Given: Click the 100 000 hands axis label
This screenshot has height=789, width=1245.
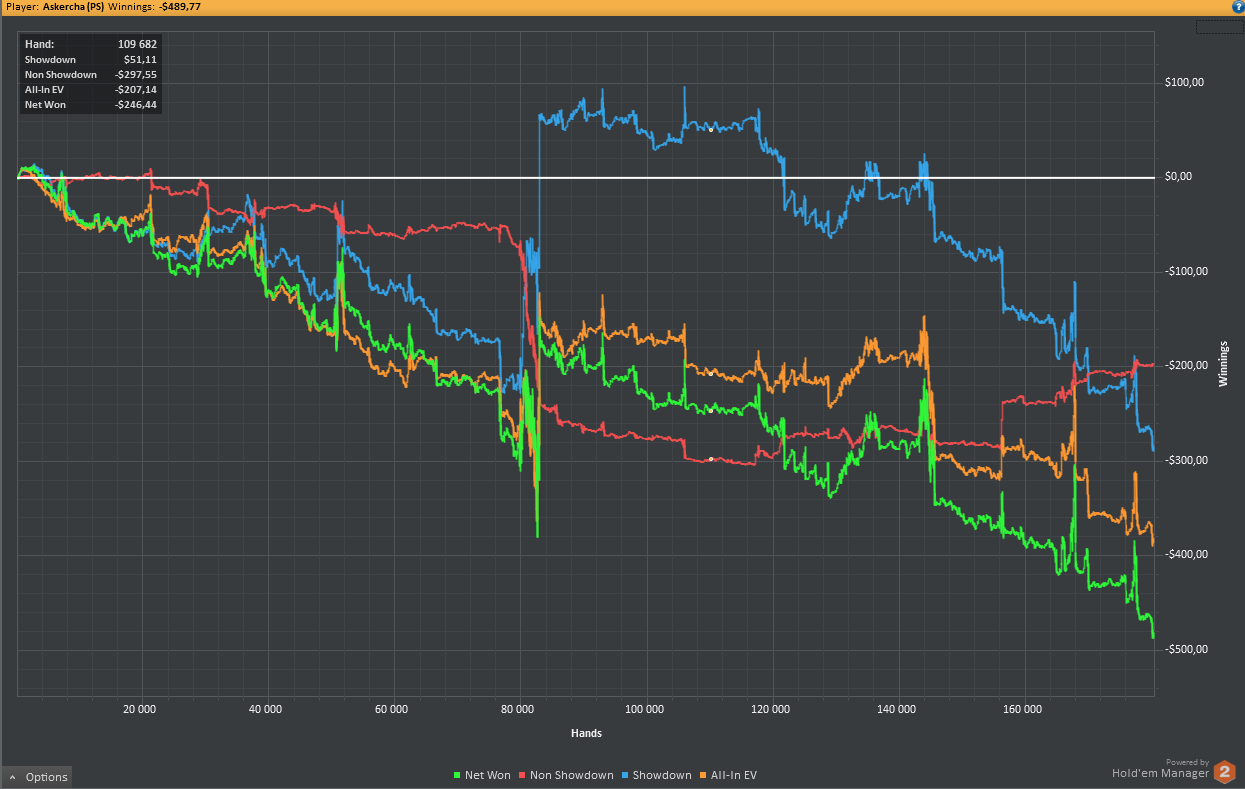Looking at the screenshot, I should pos(644,709).
